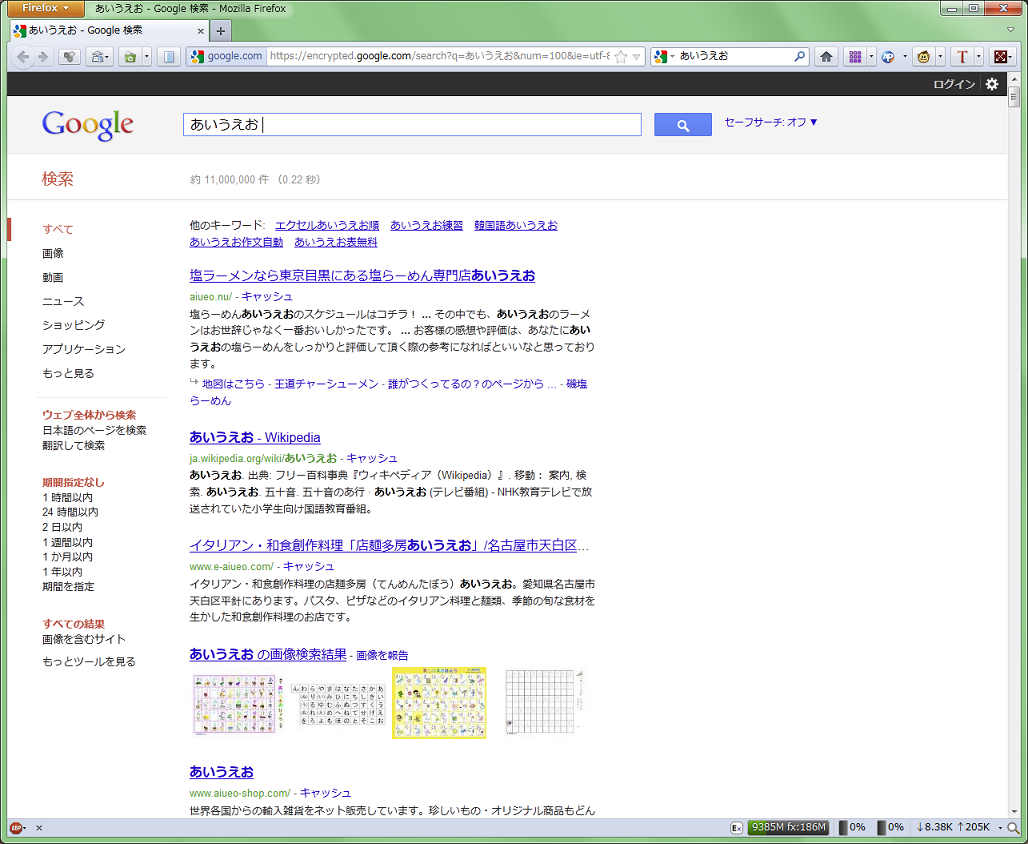Select ニュース in the left sidebar
The width and height of the screenshot is (1028, 844).
click(63, 301)
